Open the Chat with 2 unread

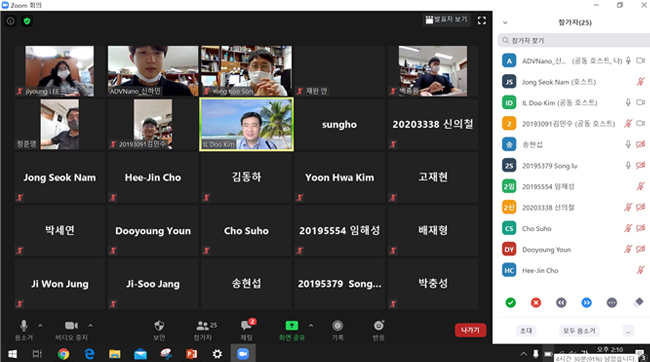click(x=247, y=325)
